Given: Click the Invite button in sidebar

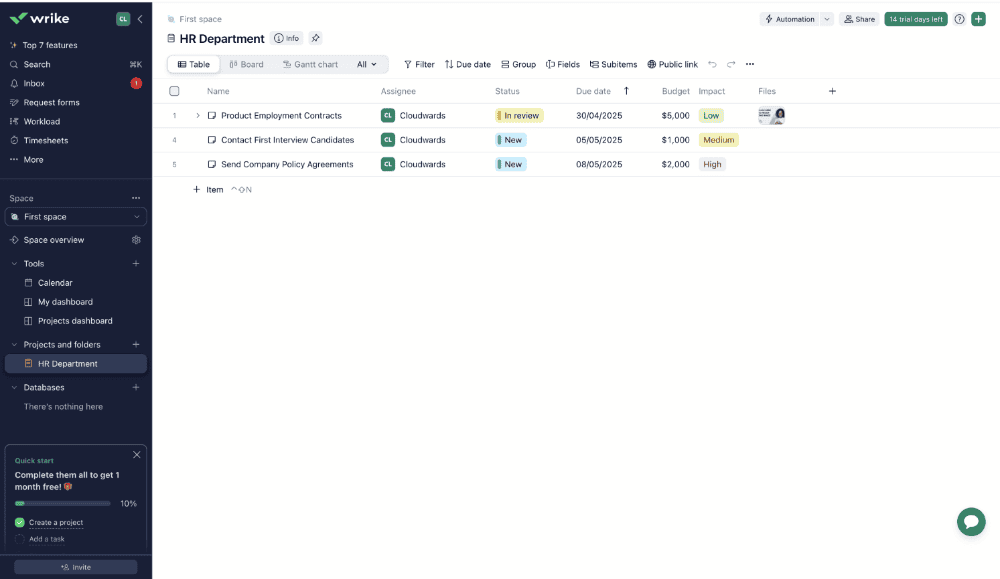Looking at the screenshot, I should [x=76, y=567].
